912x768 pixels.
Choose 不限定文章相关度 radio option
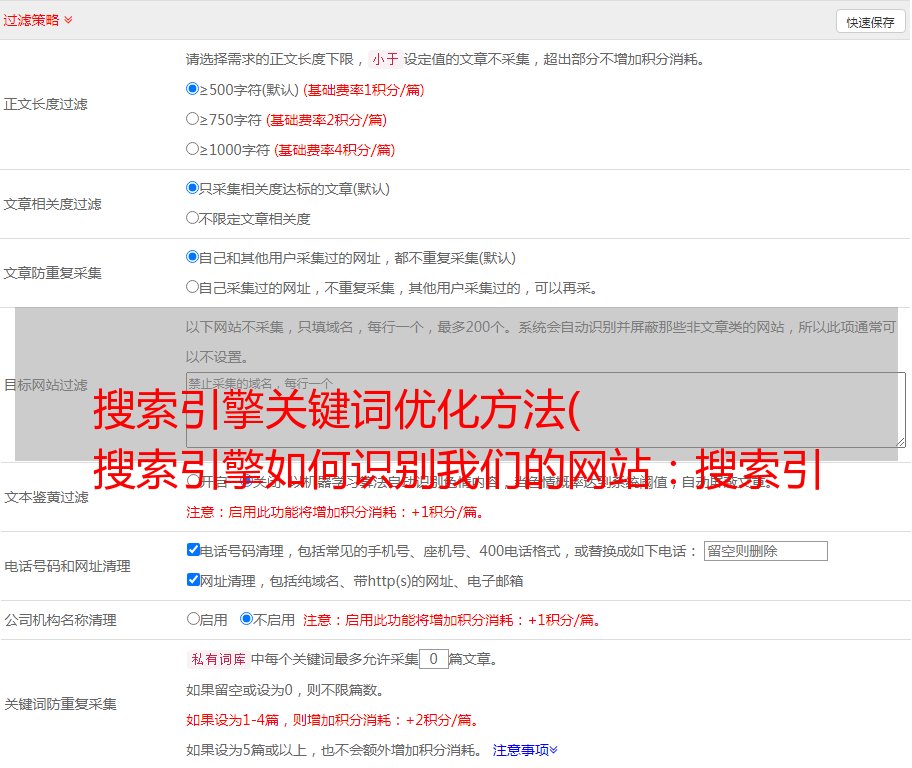tap(193, 218)
